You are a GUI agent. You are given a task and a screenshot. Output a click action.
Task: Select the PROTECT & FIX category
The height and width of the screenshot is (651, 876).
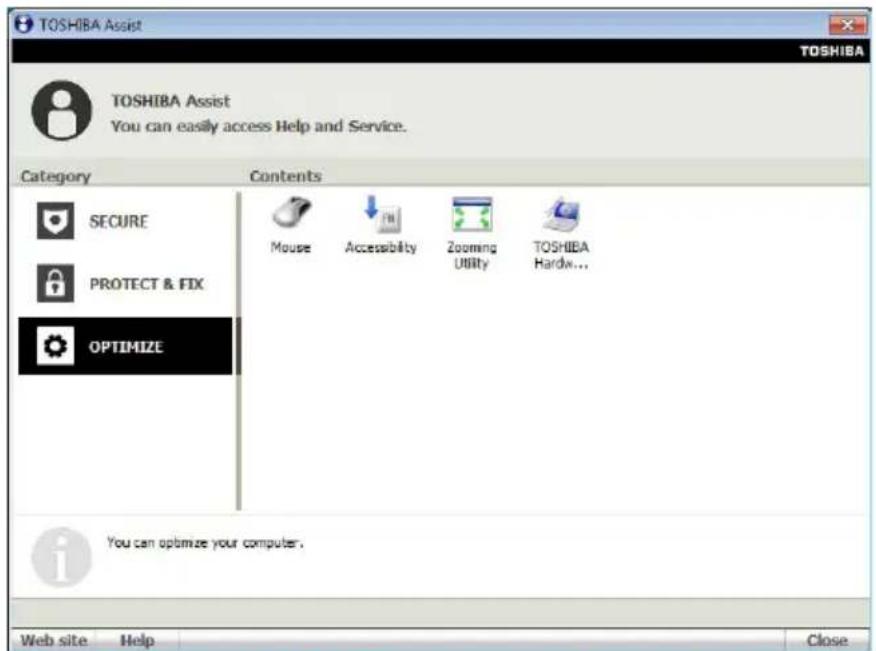coord(125,284)
